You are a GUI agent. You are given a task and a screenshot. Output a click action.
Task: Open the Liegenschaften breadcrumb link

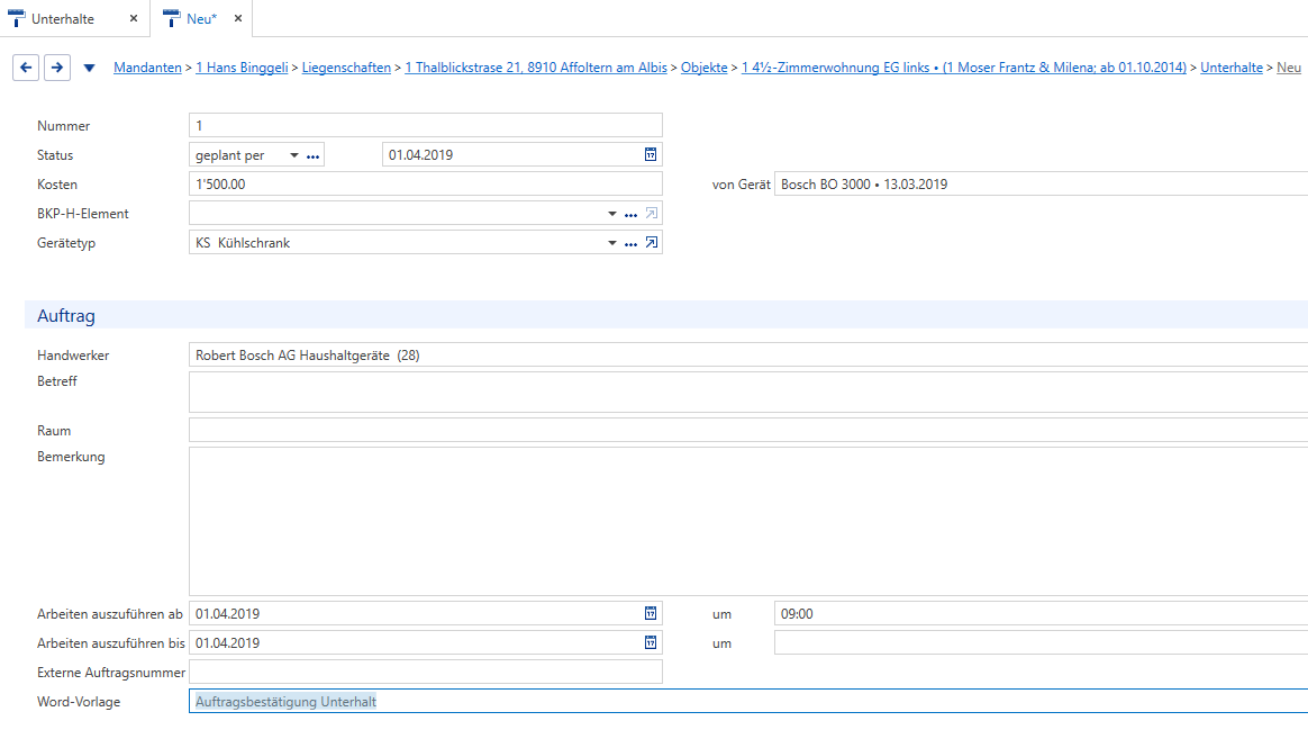click(x=347, y=67)
